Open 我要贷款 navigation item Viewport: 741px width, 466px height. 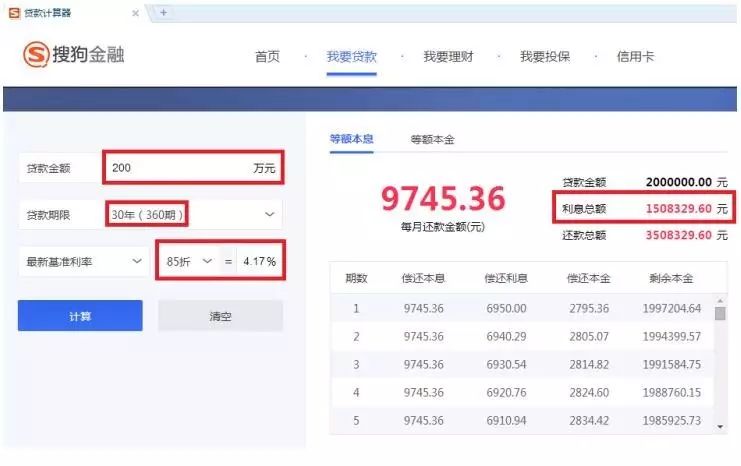[x=351, y=57]
